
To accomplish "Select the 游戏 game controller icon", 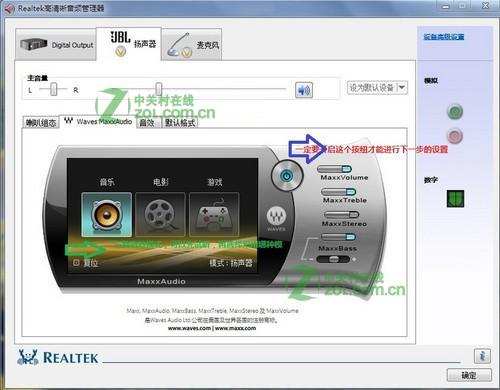I will [x=214, y=214].
